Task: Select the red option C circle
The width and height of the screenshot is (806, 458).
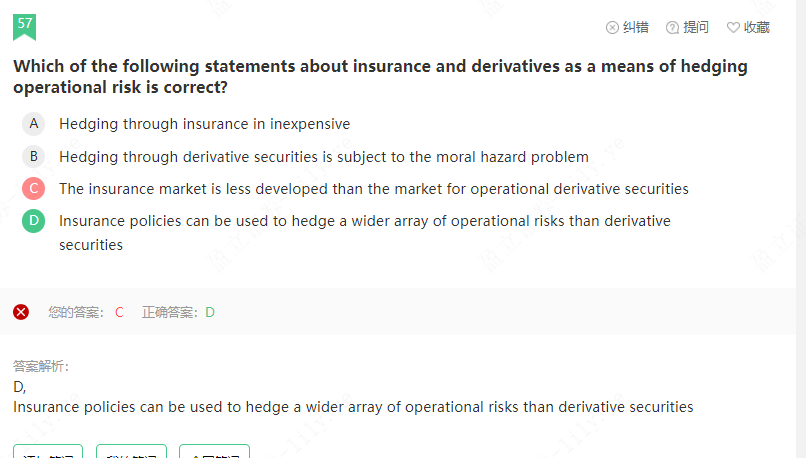Action: coord(34,188)
